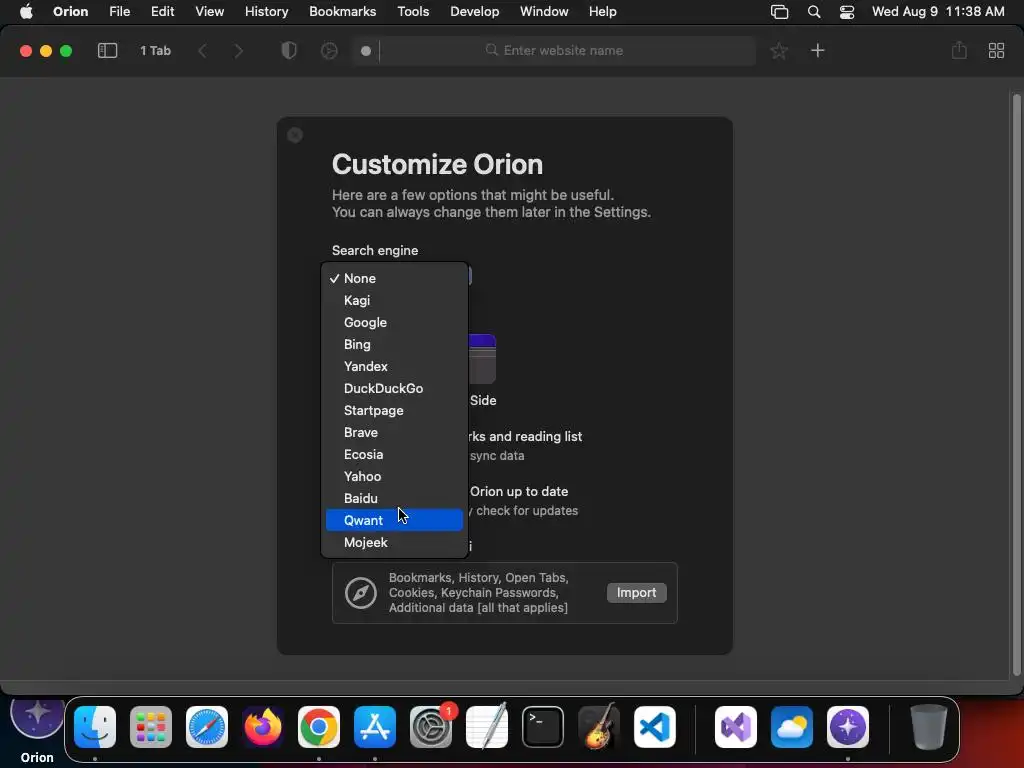
Task: Select None in search engine list
Action: pos(394,278)
